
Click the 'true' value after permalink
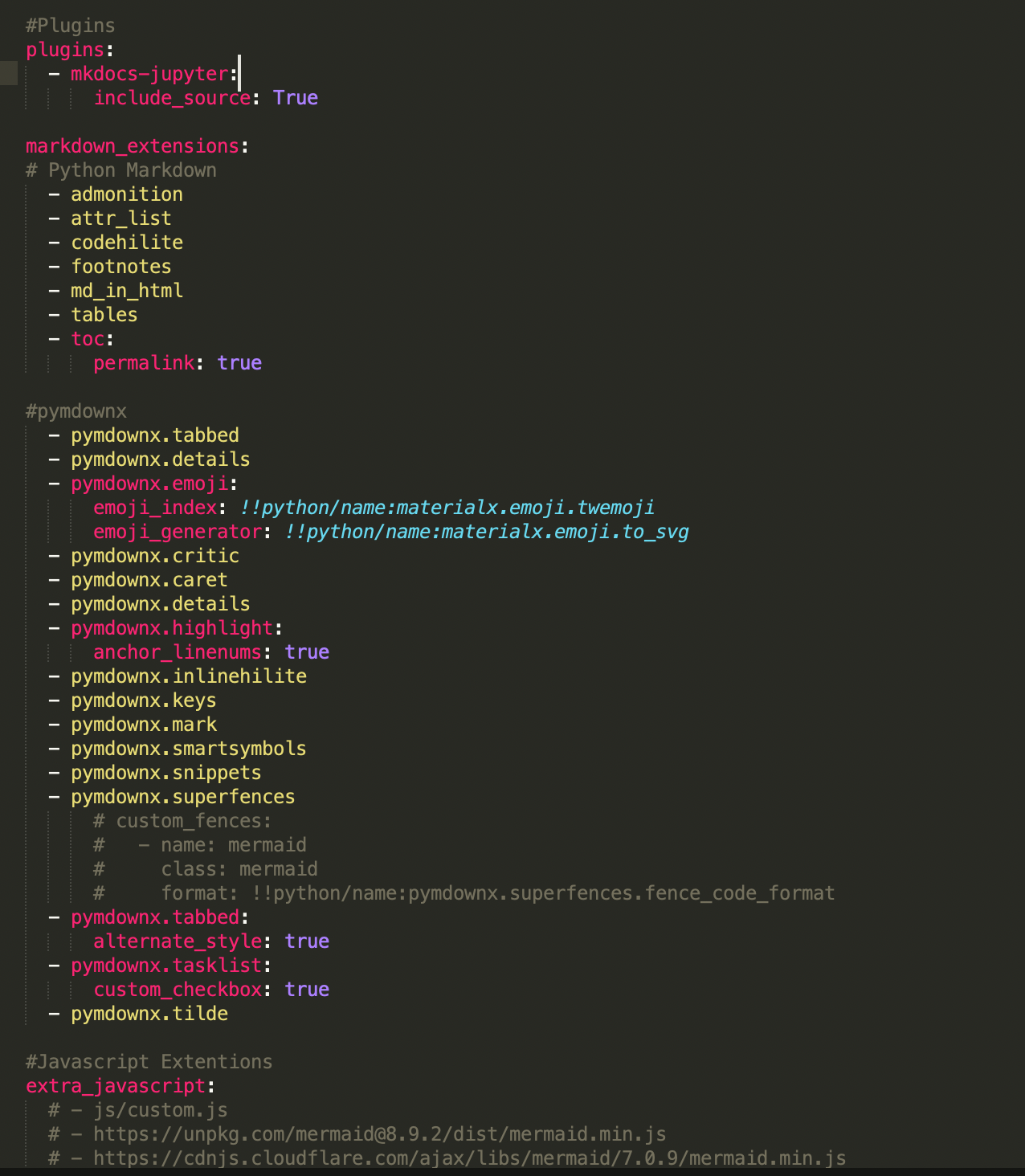point(239,363)
